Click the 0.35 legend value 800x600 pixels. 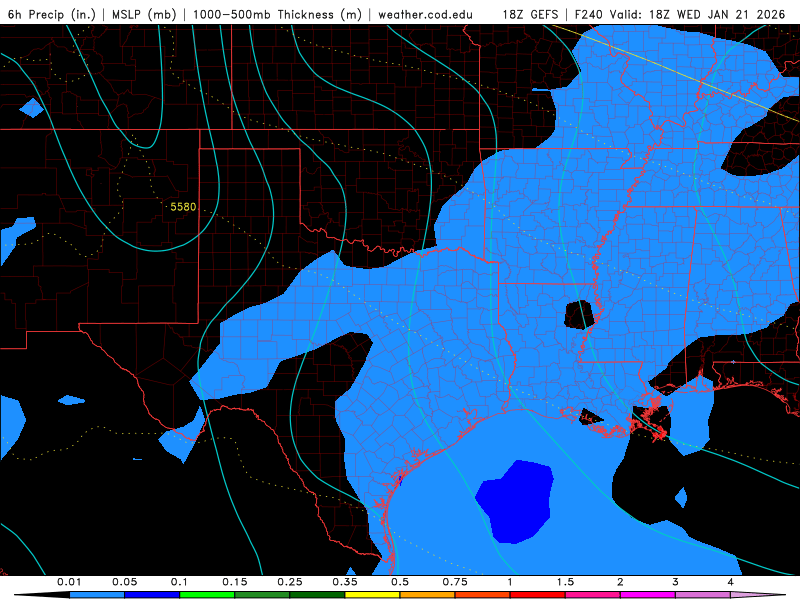point(345,582)
